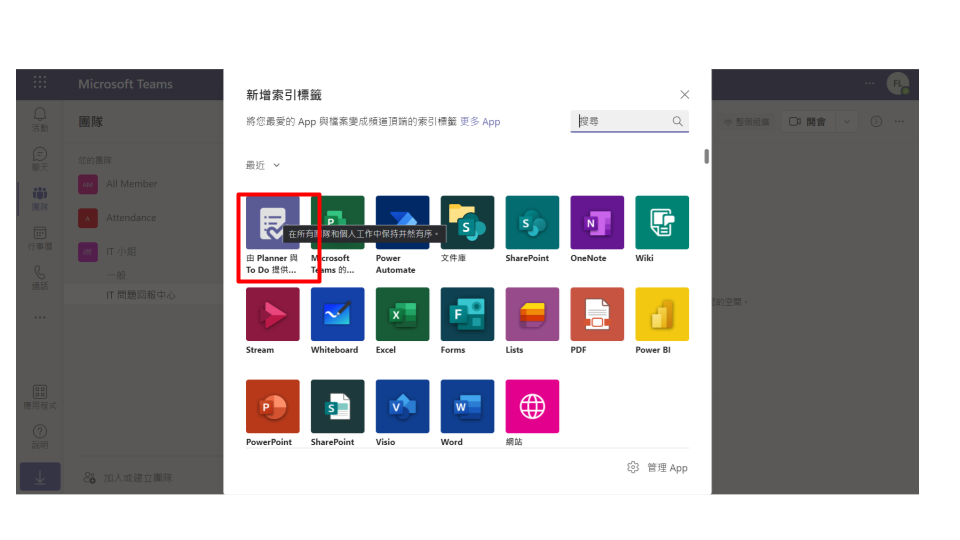
Task: Open the 通話 calls icon in sidebar
Action: click(x=40, y=277)
